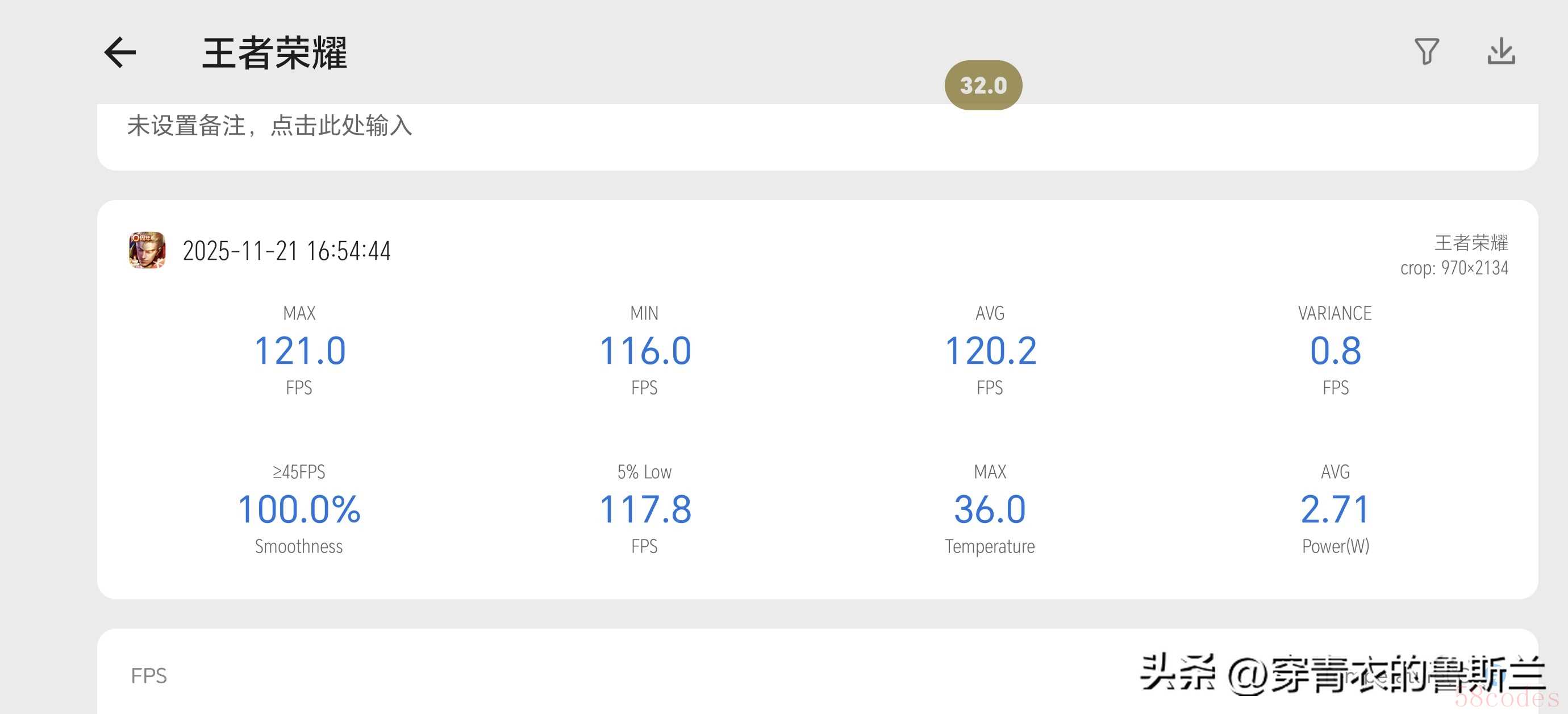Click the 5% Low 117.8 FPS stat

[645, 509]
